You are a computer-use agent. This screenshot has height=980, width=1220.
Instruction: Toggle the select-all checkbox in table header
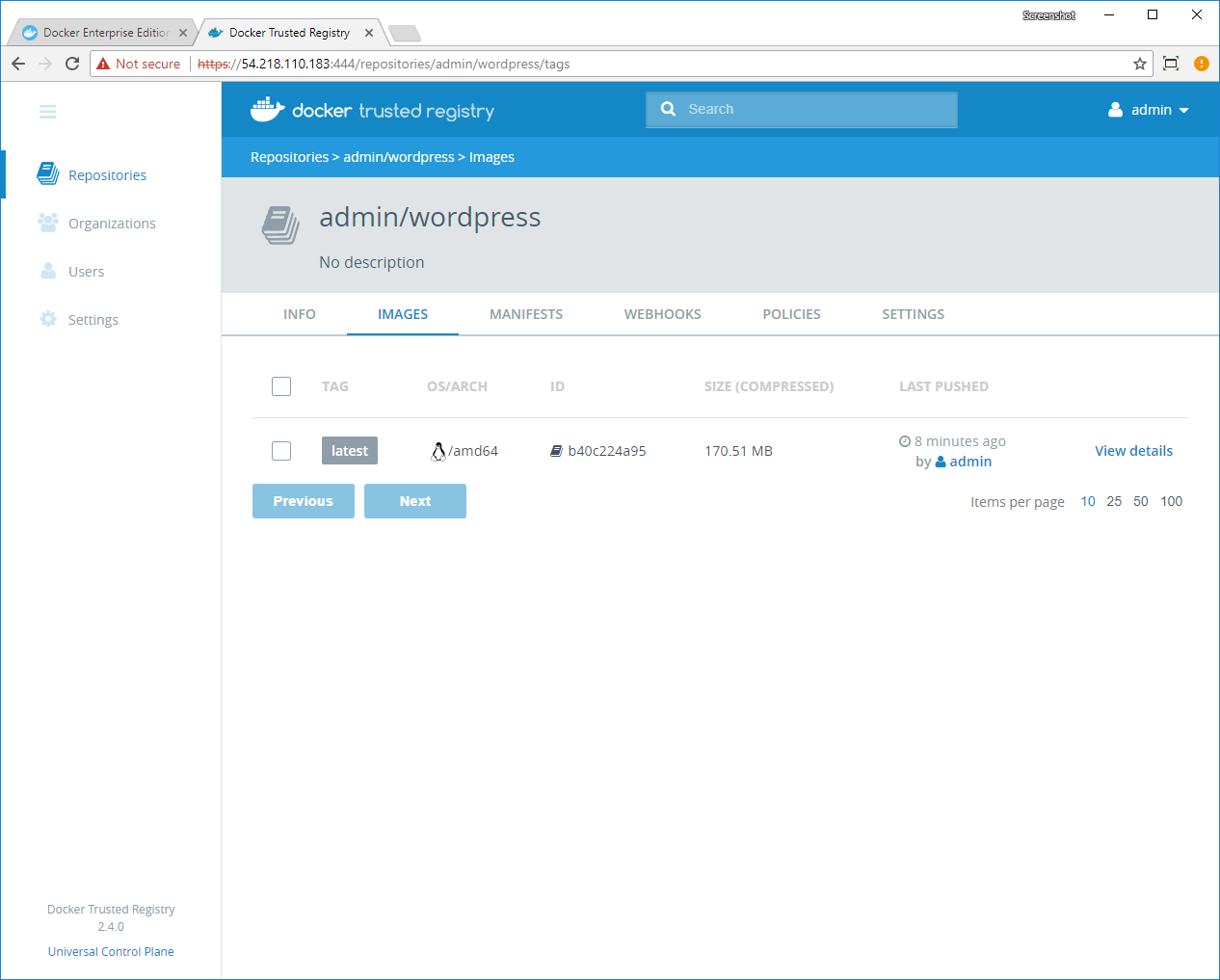(x=281, y=386)
